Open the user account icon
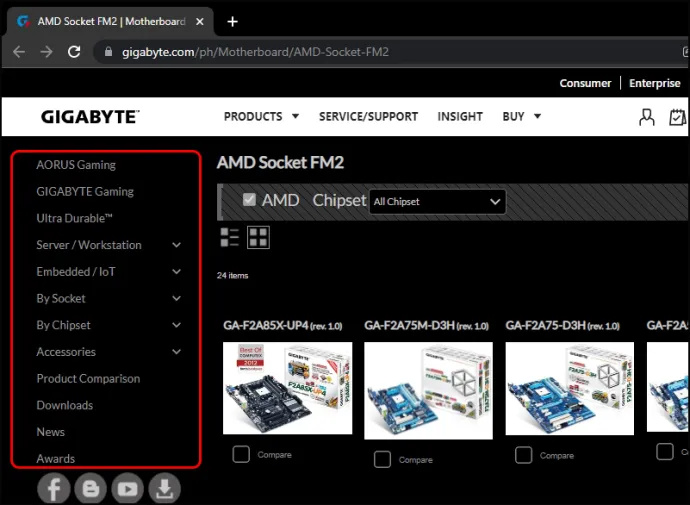This screenshot has height=505, width=690. point(646,117)
